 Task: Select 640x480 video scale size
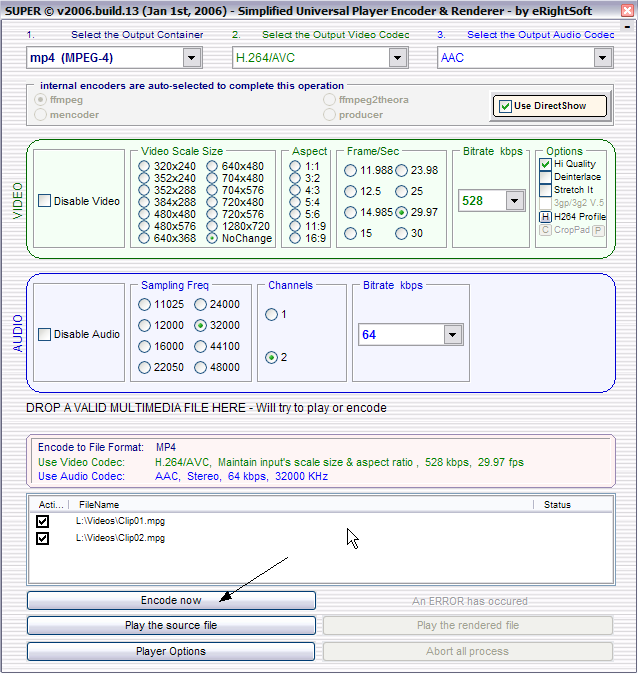(x=212, y=166)
